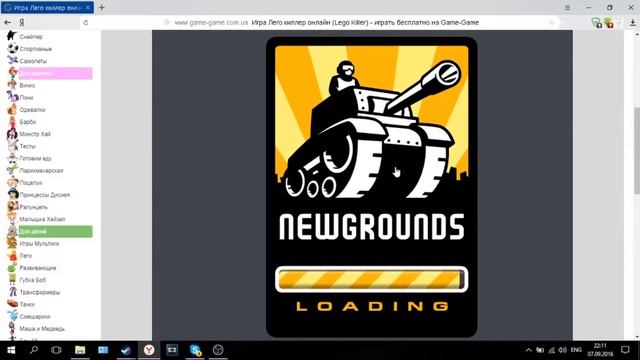Click the Игры Мультики cartoon icon
The image size is (640, 360).
click(x=13, y=243)
